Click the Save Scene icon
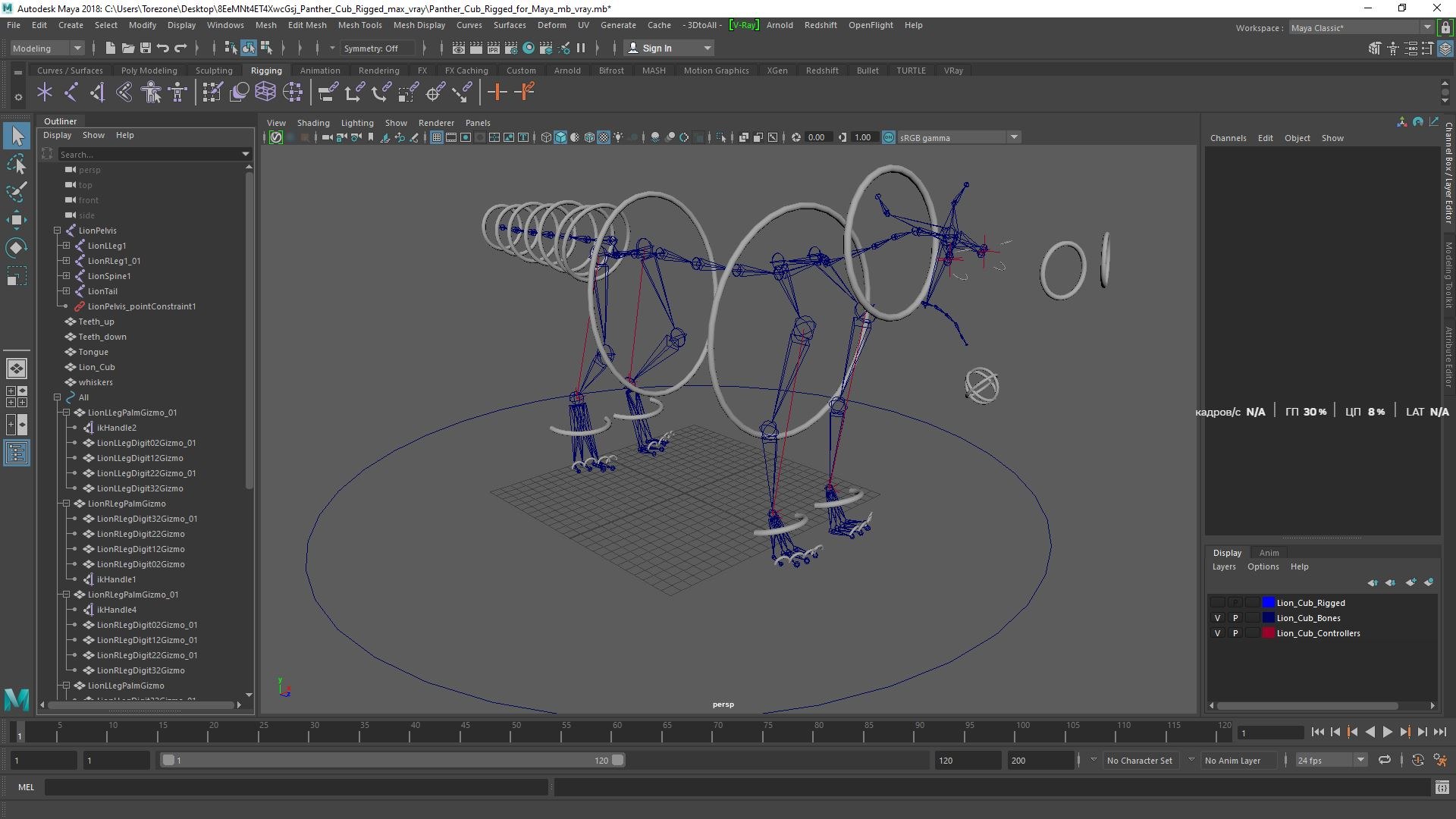This screenshot has width=1456, height=819. click(146, 48)
